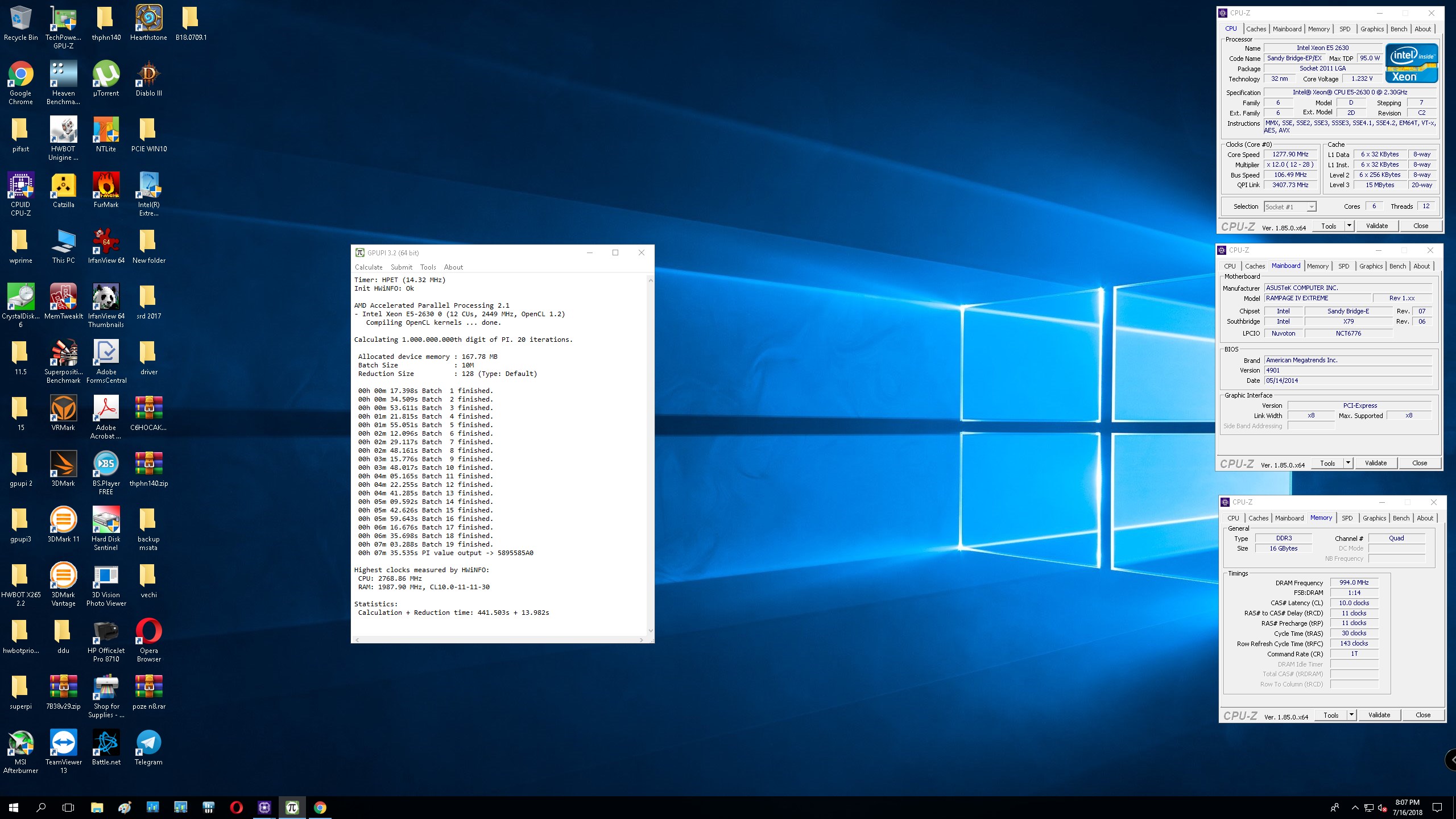Open the Action Center notifications icon
The height and width of the screenshot is (819, 1456).
pos(1437,808)
